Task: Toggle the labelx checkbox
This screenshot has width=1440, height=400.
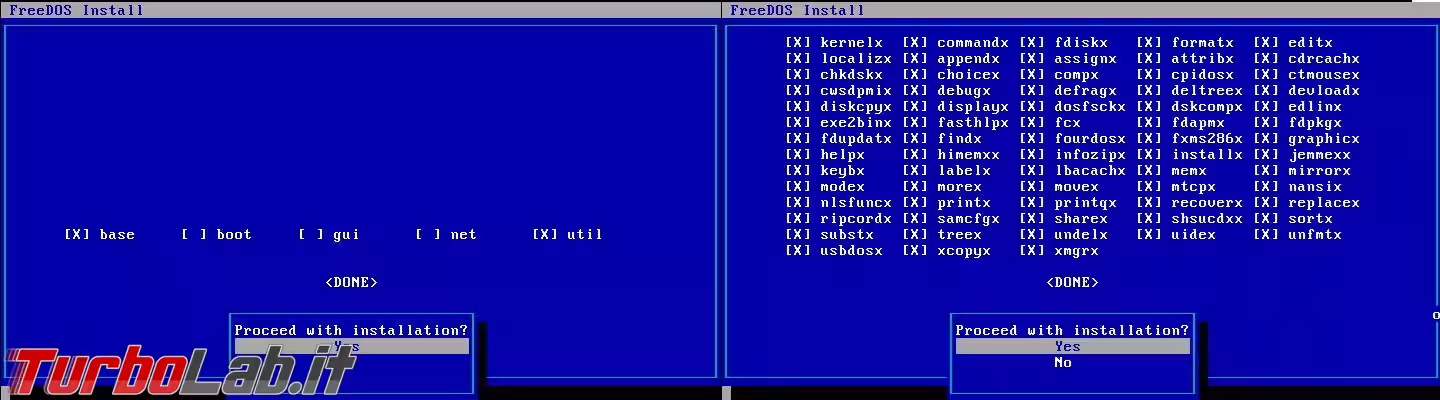Action: (915, 171)
